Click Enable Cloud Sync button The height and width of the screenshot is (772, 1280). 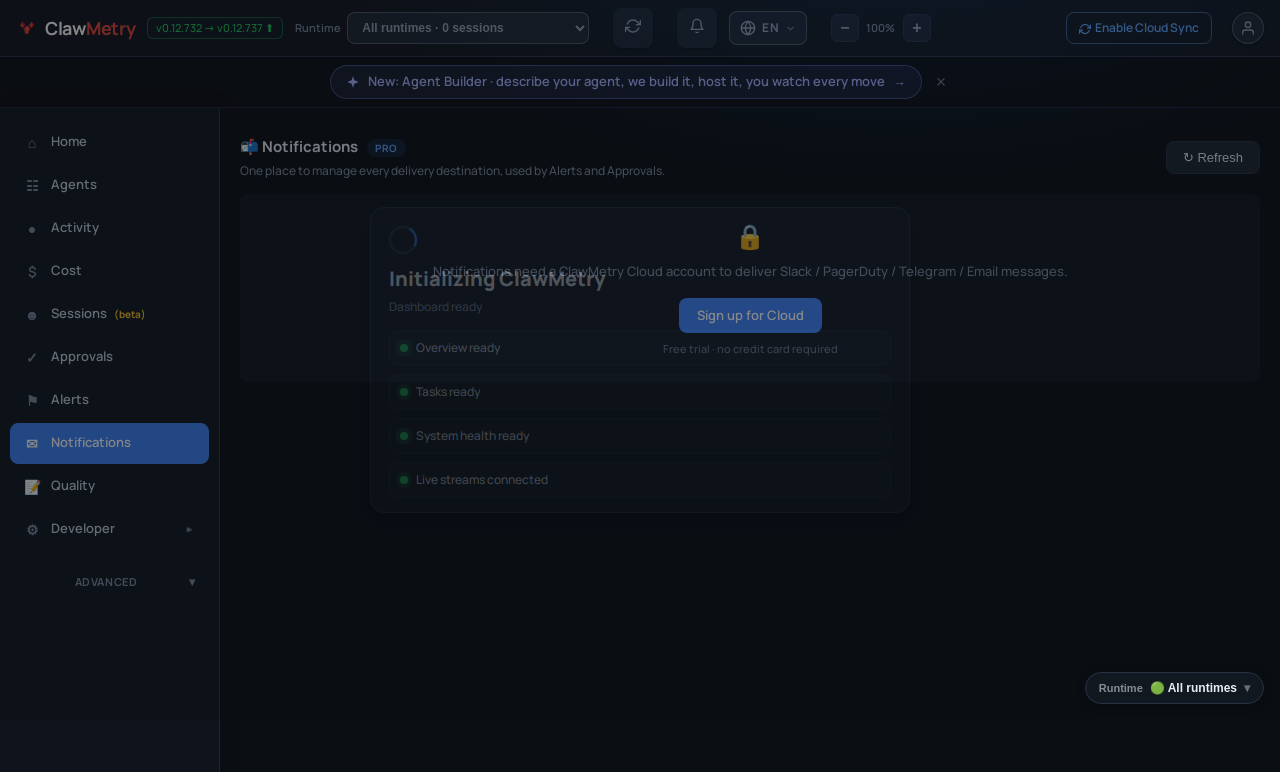pyautogui.click(x=1139, y=28)
